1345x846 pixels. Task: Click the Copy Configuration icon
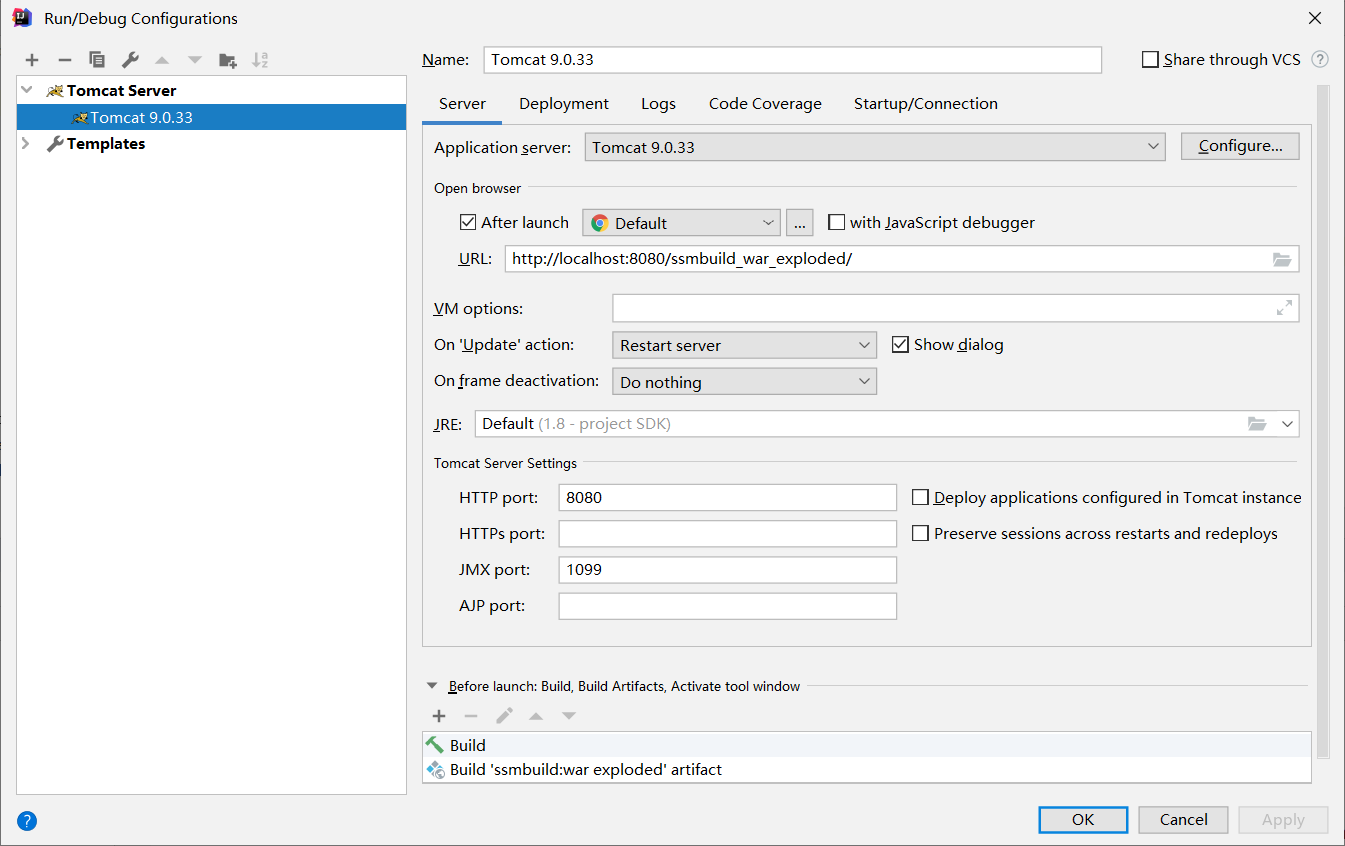point(97,60)
